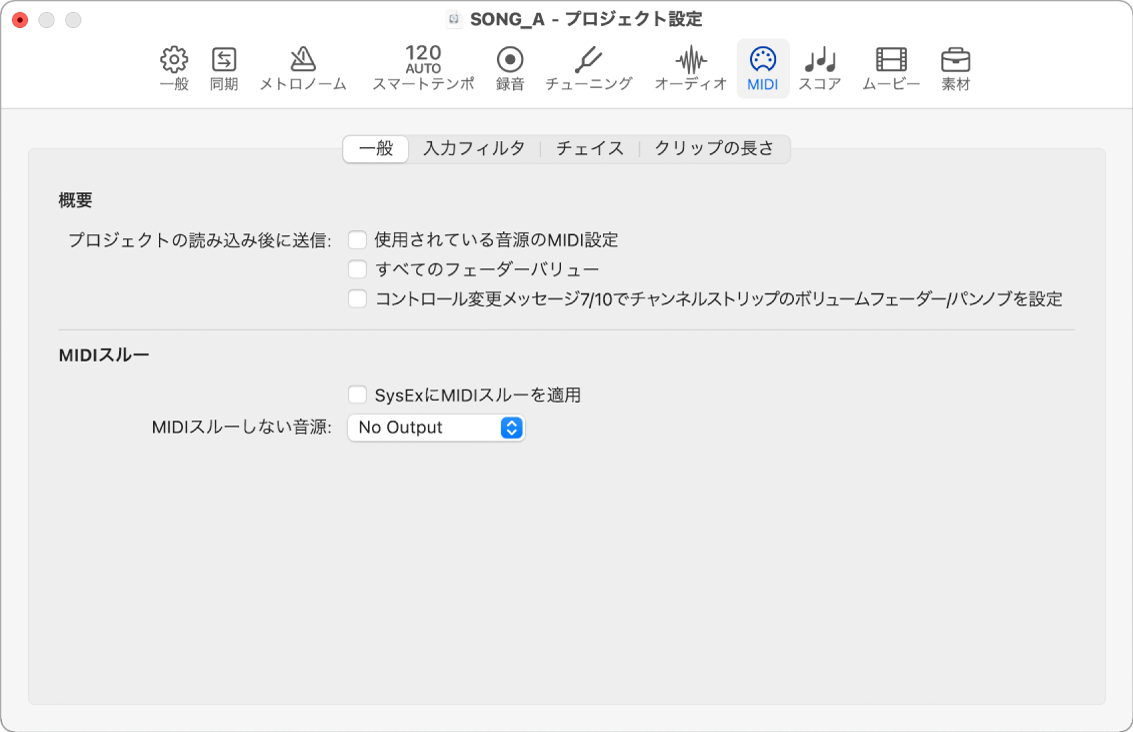1133x732 pixels.
Task: Enable control change 7/10 volume fader option
Action: click(358, 299)
